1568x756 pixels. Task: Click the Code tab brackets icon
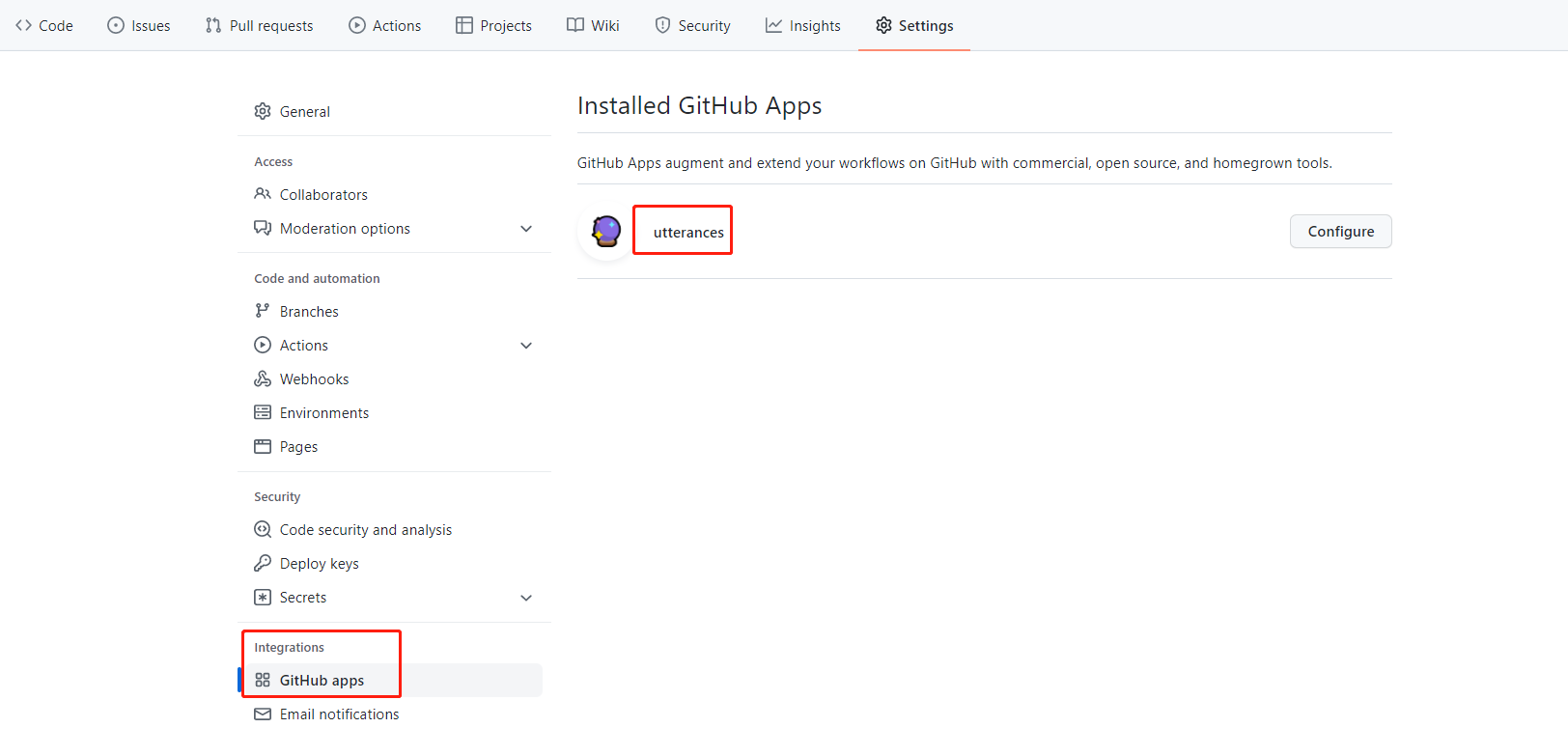[24, 25]
